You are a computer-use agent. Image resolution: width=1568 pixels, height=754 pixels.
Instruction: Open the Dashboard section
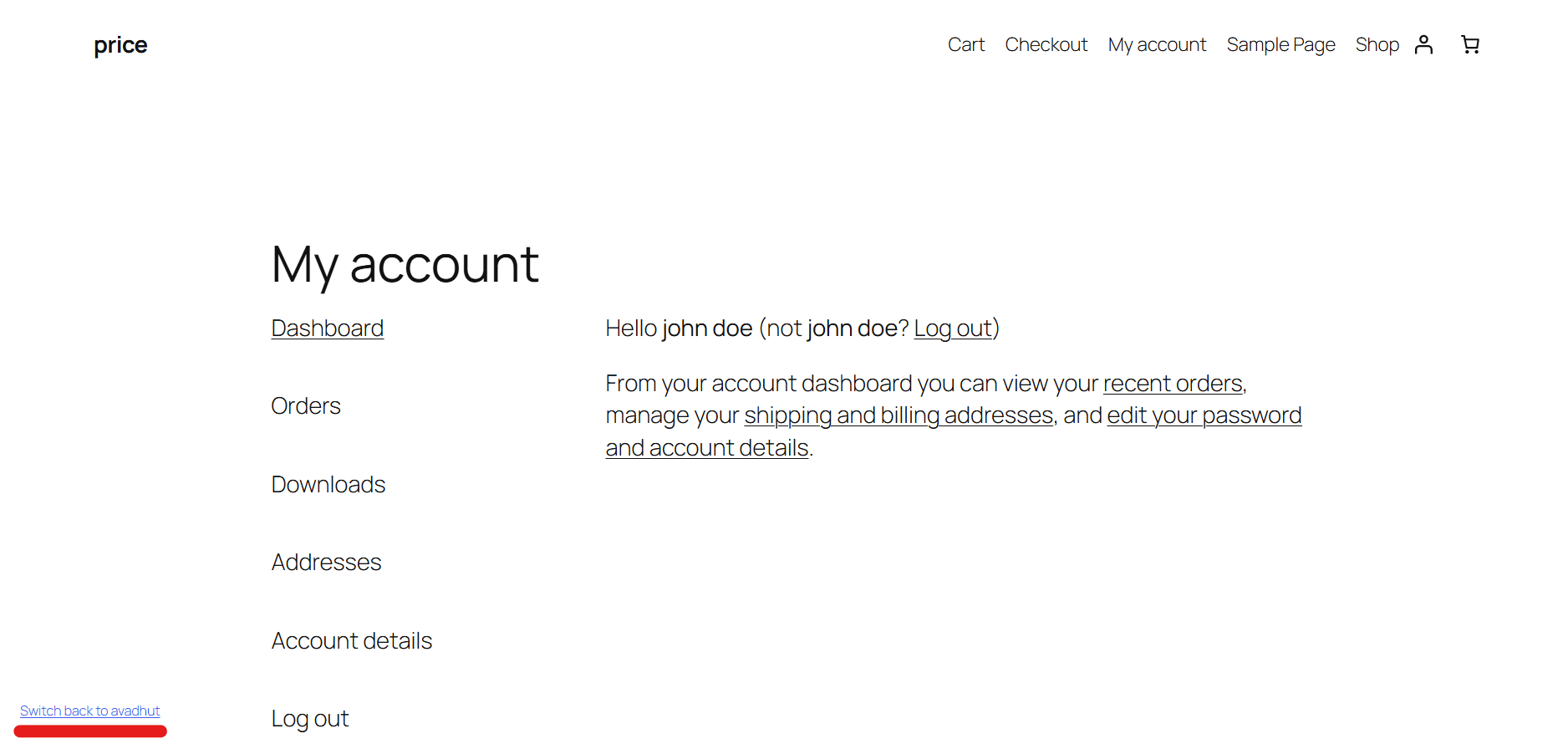coord(327,328)
